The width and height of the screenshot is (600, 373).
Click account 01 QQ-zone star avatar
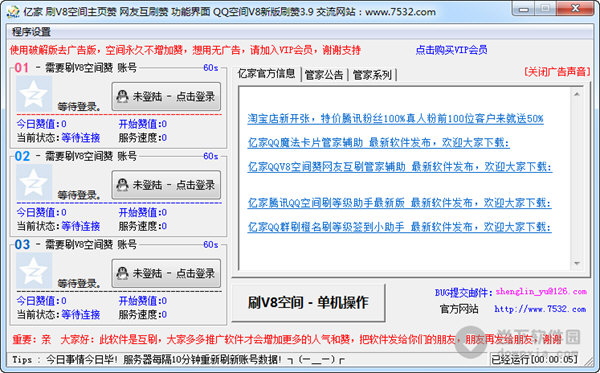(34, 94)
